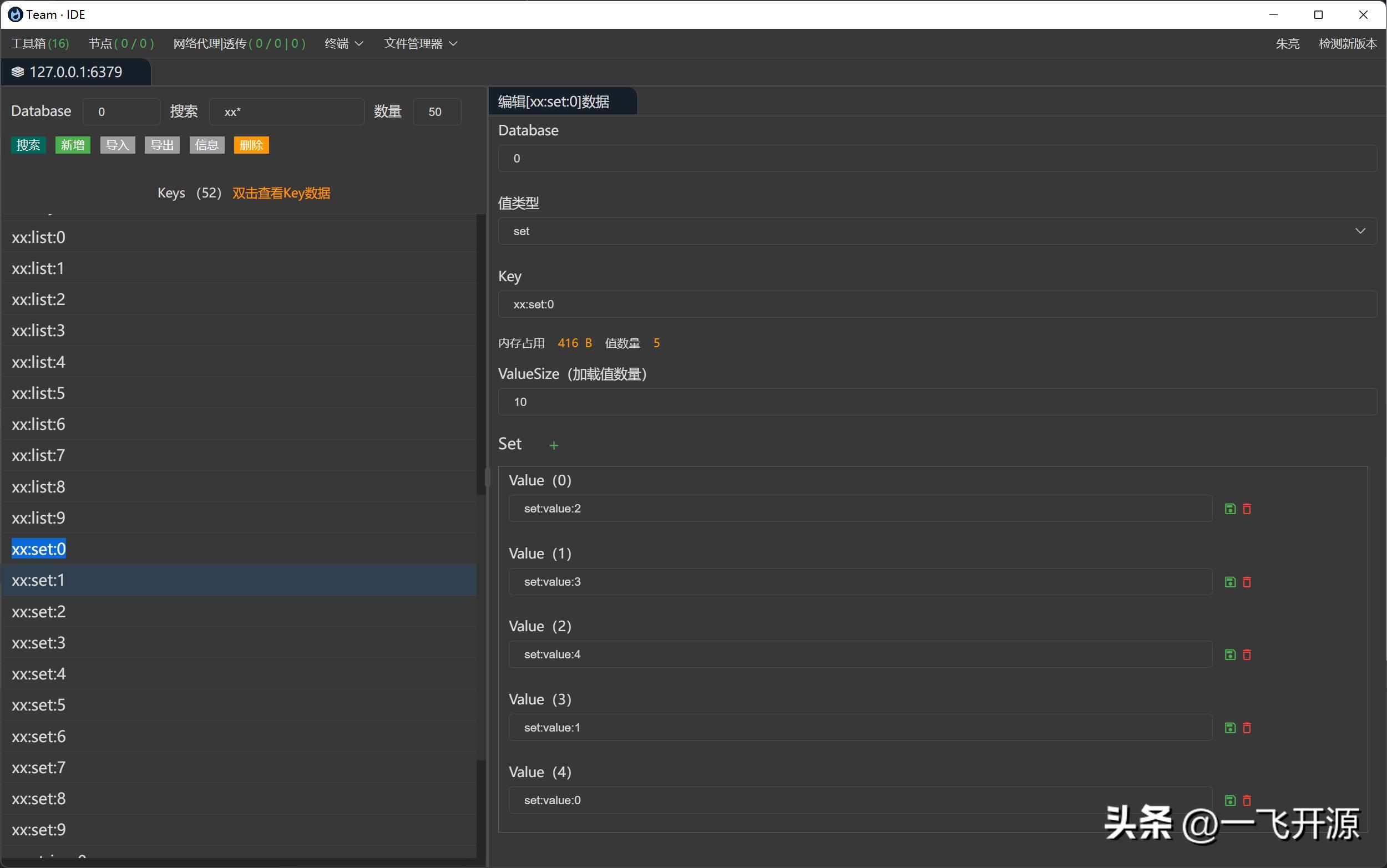Switch to 编辑[xx:set:0]数据 tab
The height and width of the screenshot is (868, 1387).
point(555,101)
